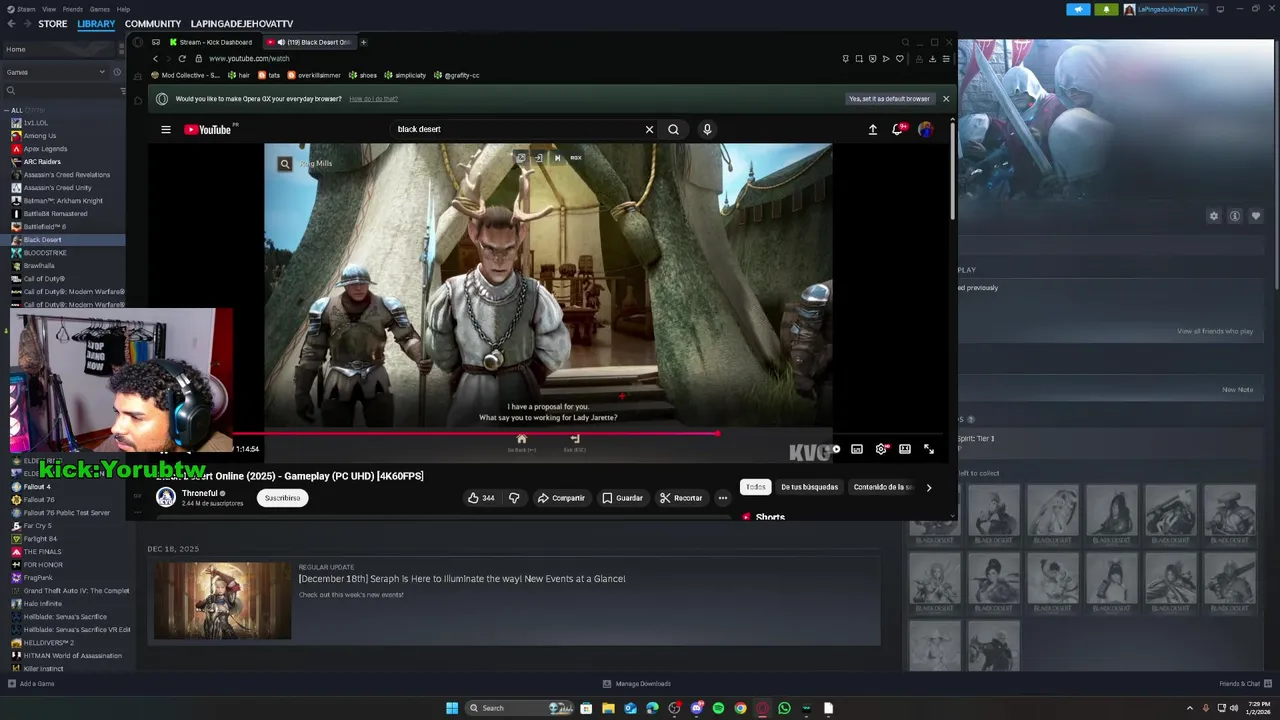
Task: Open Throneful channel avatar
Action: (166, 497)
